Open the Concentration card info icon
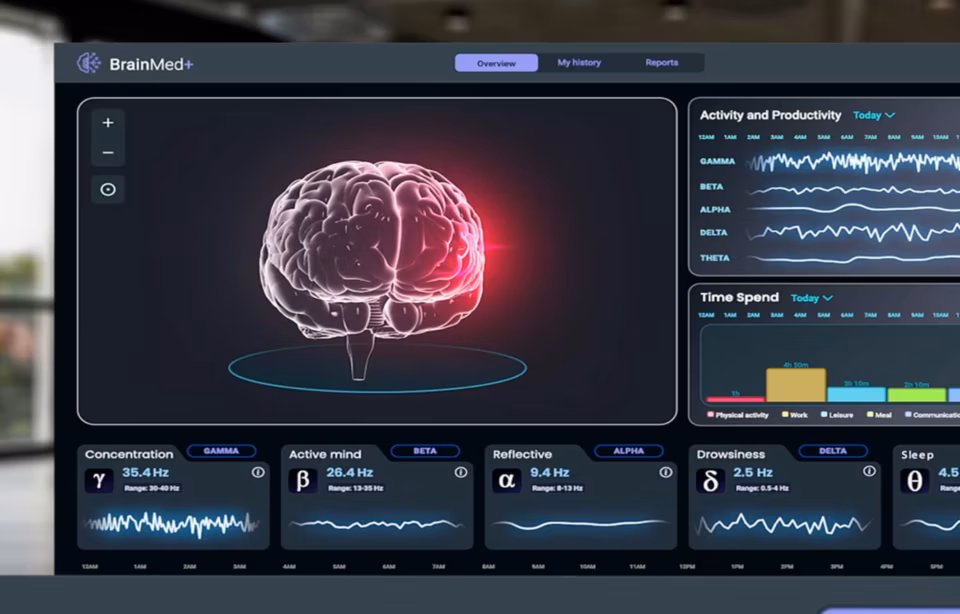This screenshot has height=614, width=960. 258,473
